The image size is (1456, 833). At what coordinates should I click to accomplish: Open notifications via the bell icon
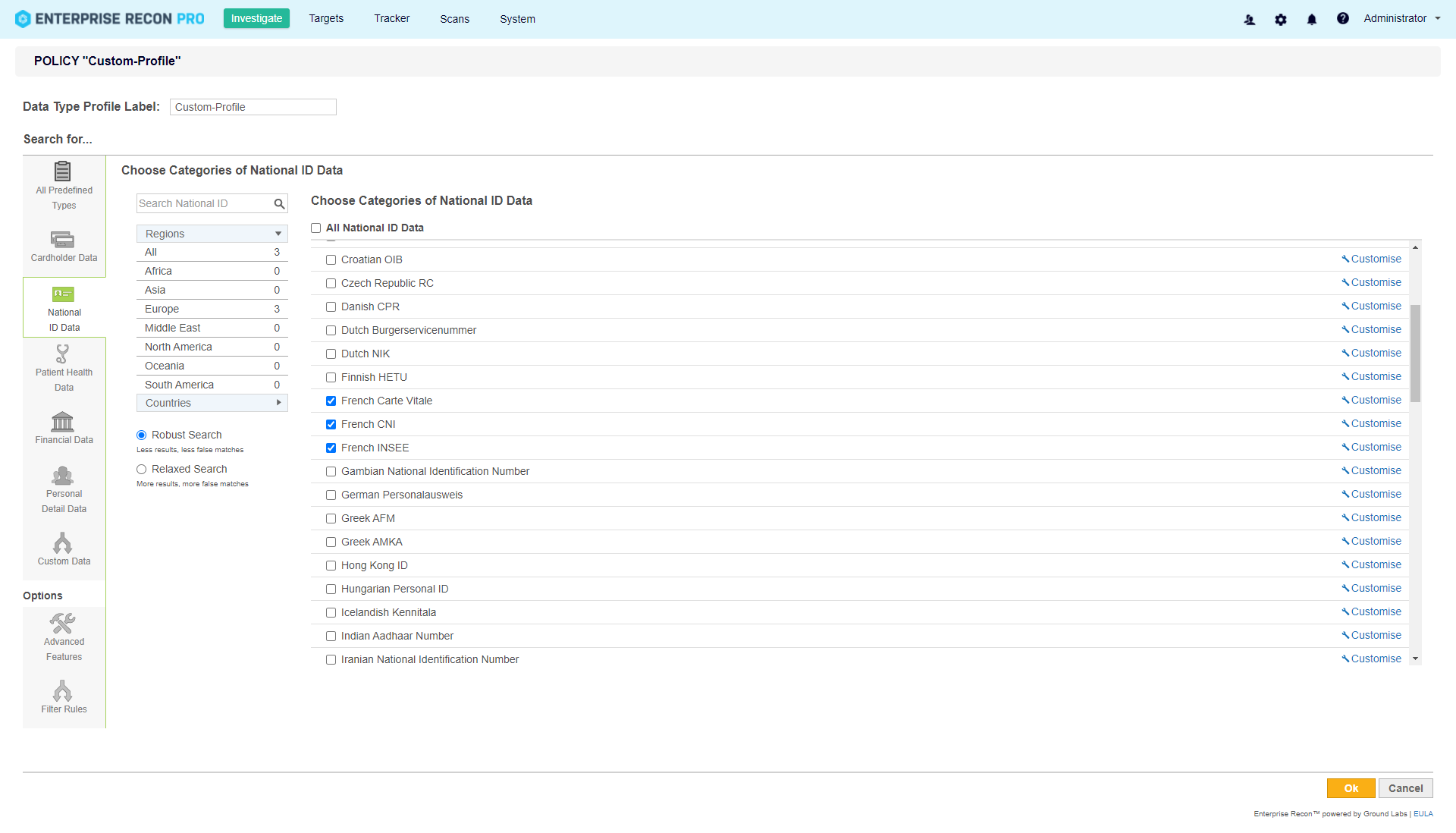click(x=1312, y=19)
